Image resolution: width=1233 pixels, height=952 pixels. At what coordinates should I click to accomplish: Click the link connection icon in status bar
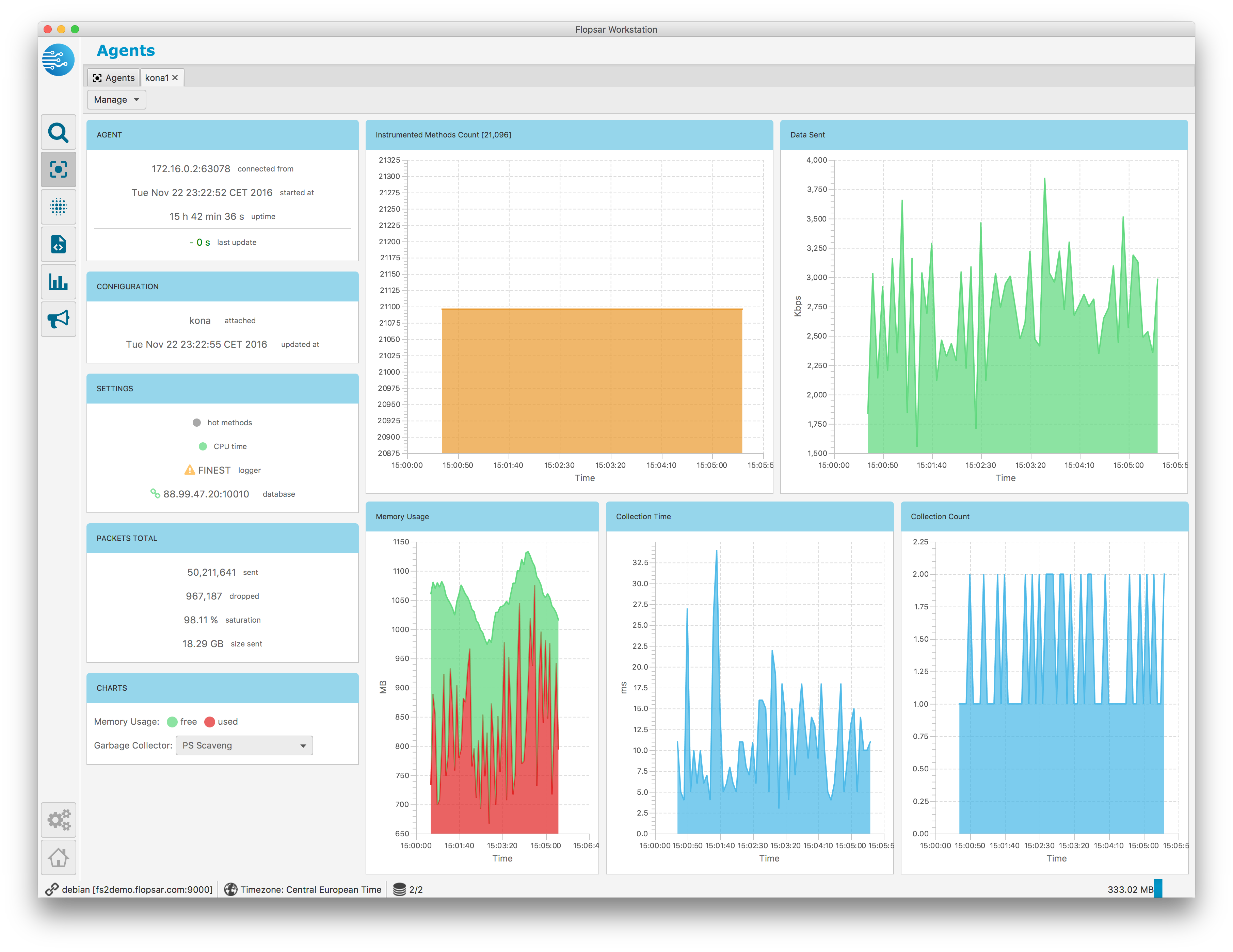click(x=52, y=889)
